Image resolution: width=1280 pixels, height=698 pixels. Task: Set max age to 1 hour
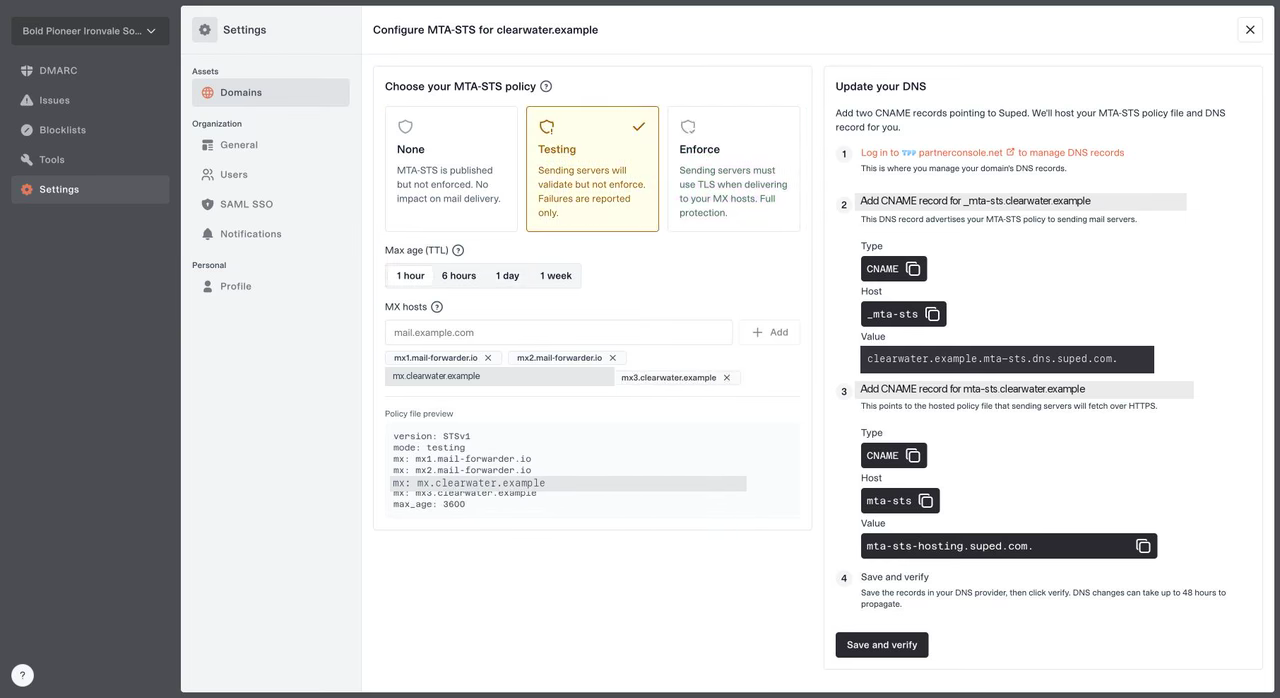click(410, 276)
